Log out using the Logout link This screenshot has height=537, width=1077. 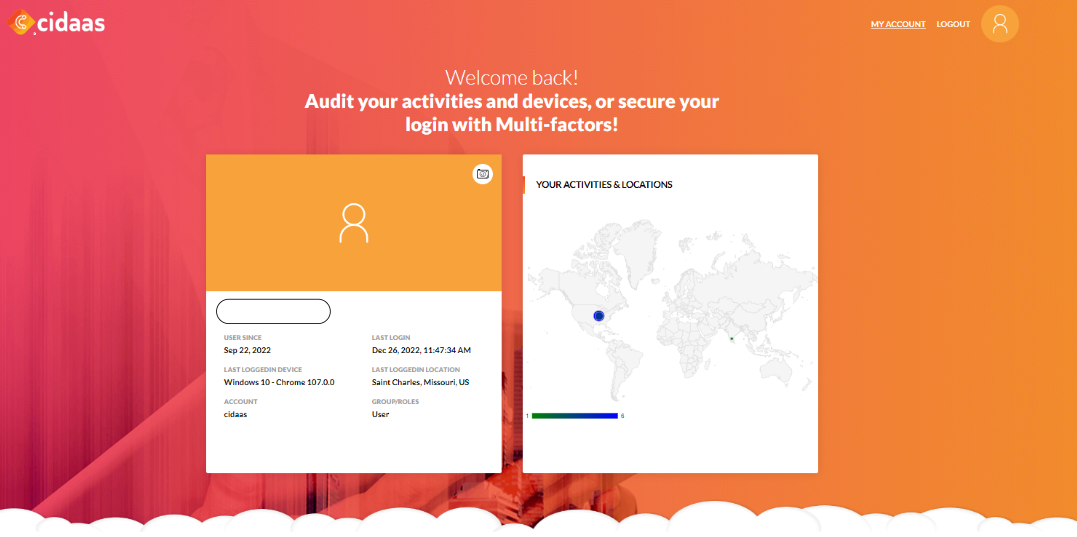tap(953, 24)
